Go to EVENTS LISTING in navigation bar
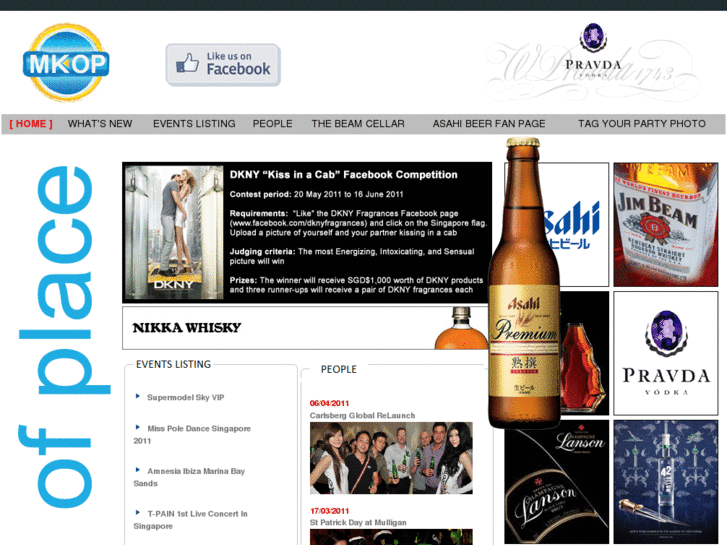Viewport: 727px width, 545px height. (x=194, y=124)
